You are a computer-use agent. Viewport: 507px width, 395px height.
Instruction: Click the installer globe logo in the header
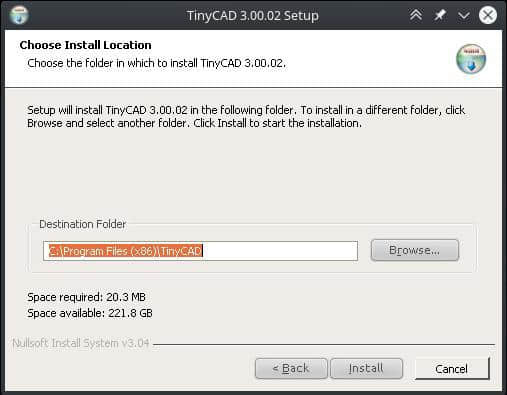[x=471, y=59]
